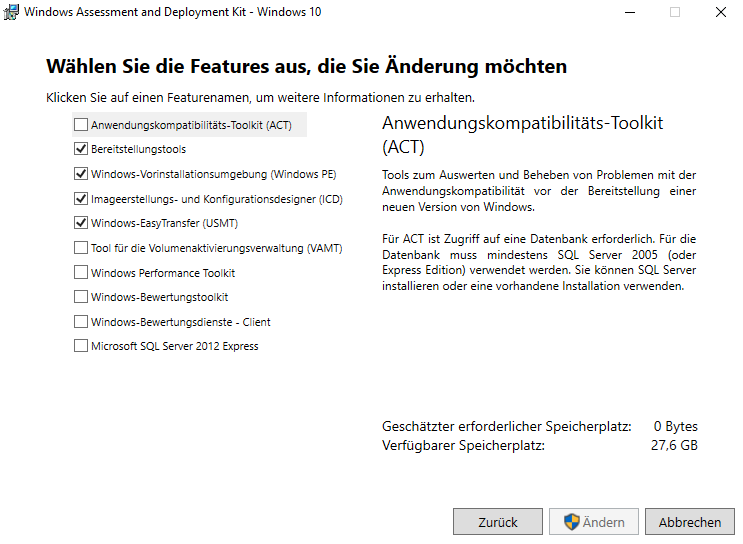Enable Tool für die Volumenaktivierungsverwaltung (VAMT) checkbox
Screen dimensions: 743x544
[81, 248]
